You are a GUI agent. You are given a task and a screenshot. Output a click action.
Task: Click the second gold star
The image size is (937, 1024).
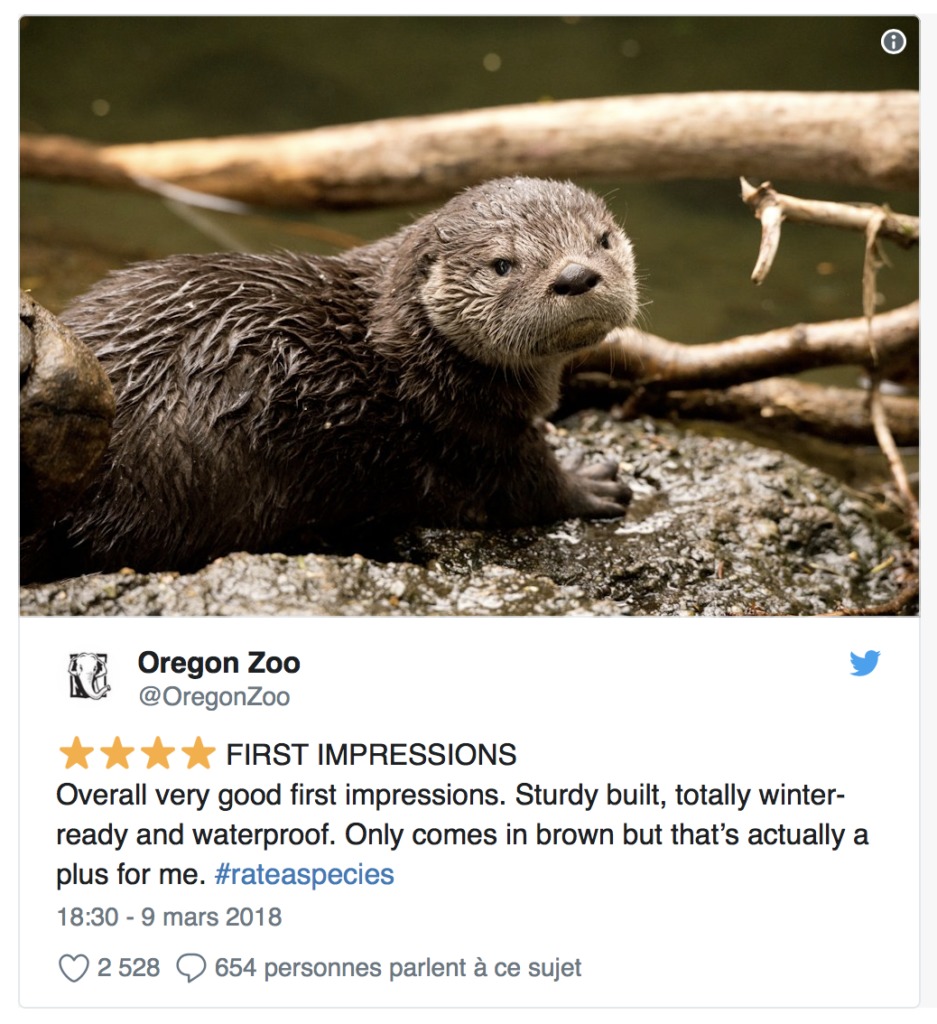click(117, 753)
